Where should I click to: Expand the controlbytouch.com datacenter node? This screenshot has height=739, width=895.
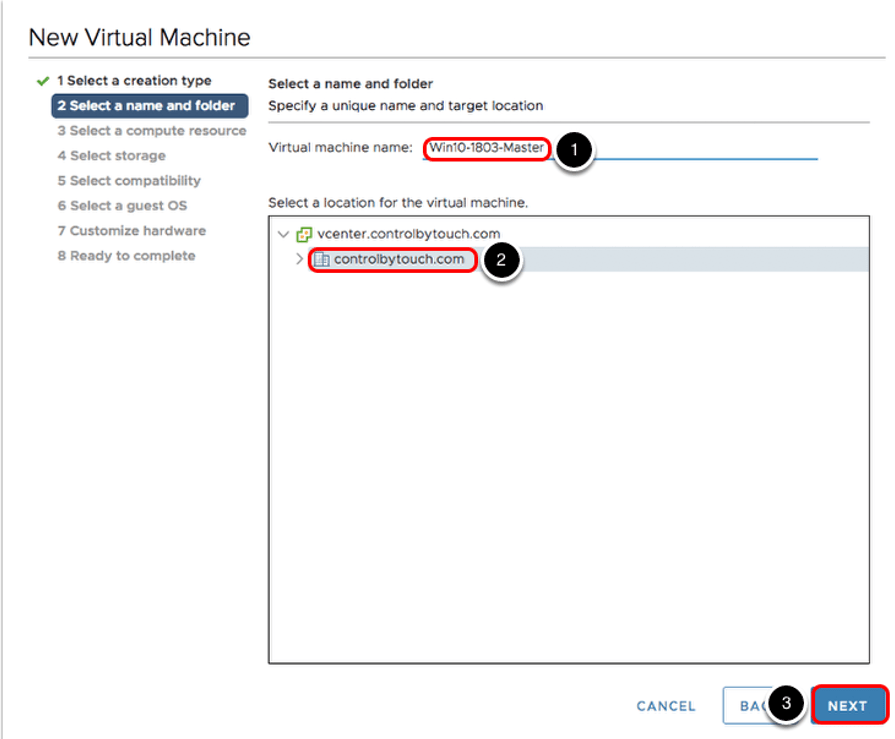(299, 260)
